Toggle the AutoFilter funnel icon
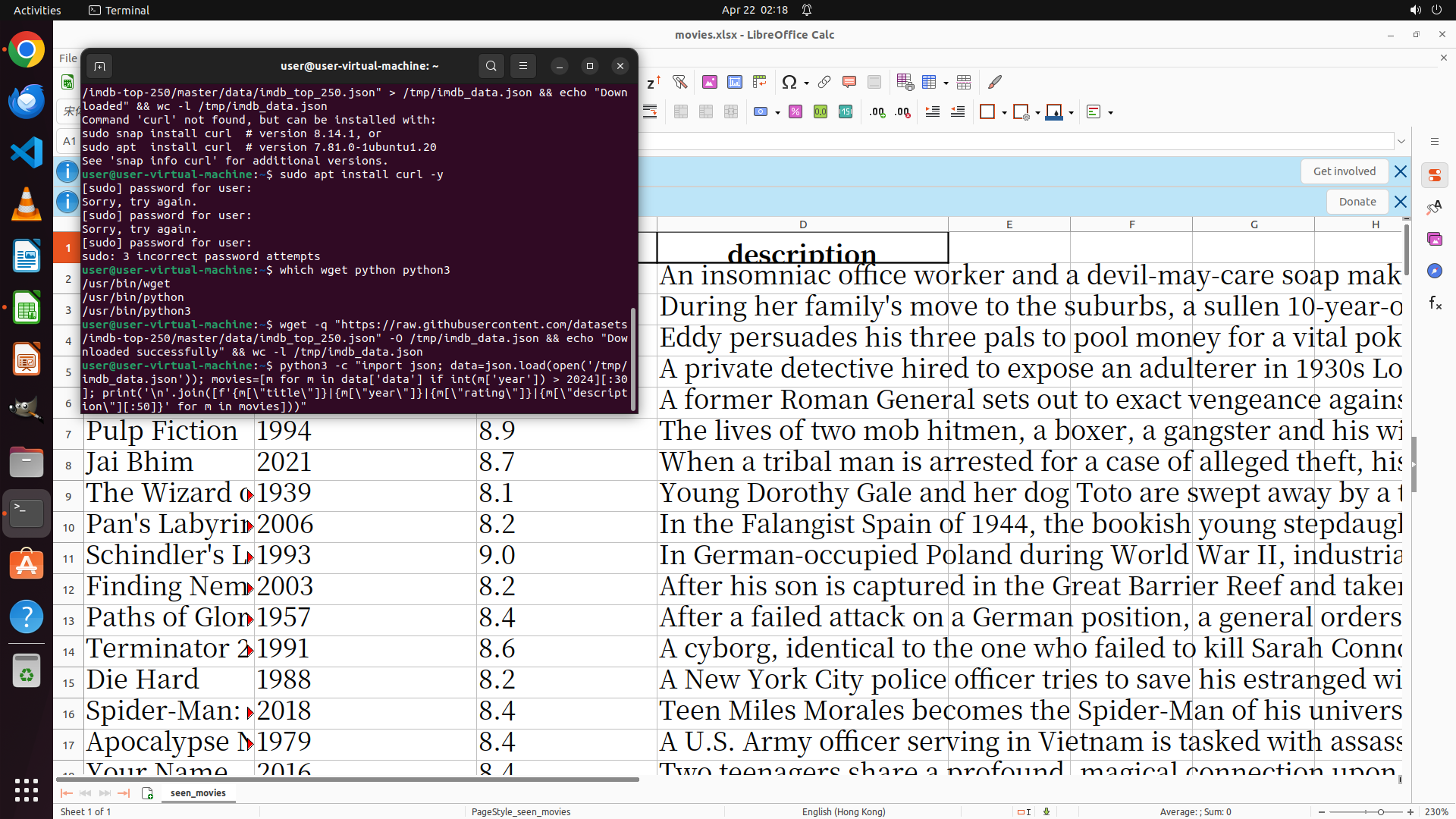Image resolution: width=1456 pixels, height=819 pixels. click(679, 82)
